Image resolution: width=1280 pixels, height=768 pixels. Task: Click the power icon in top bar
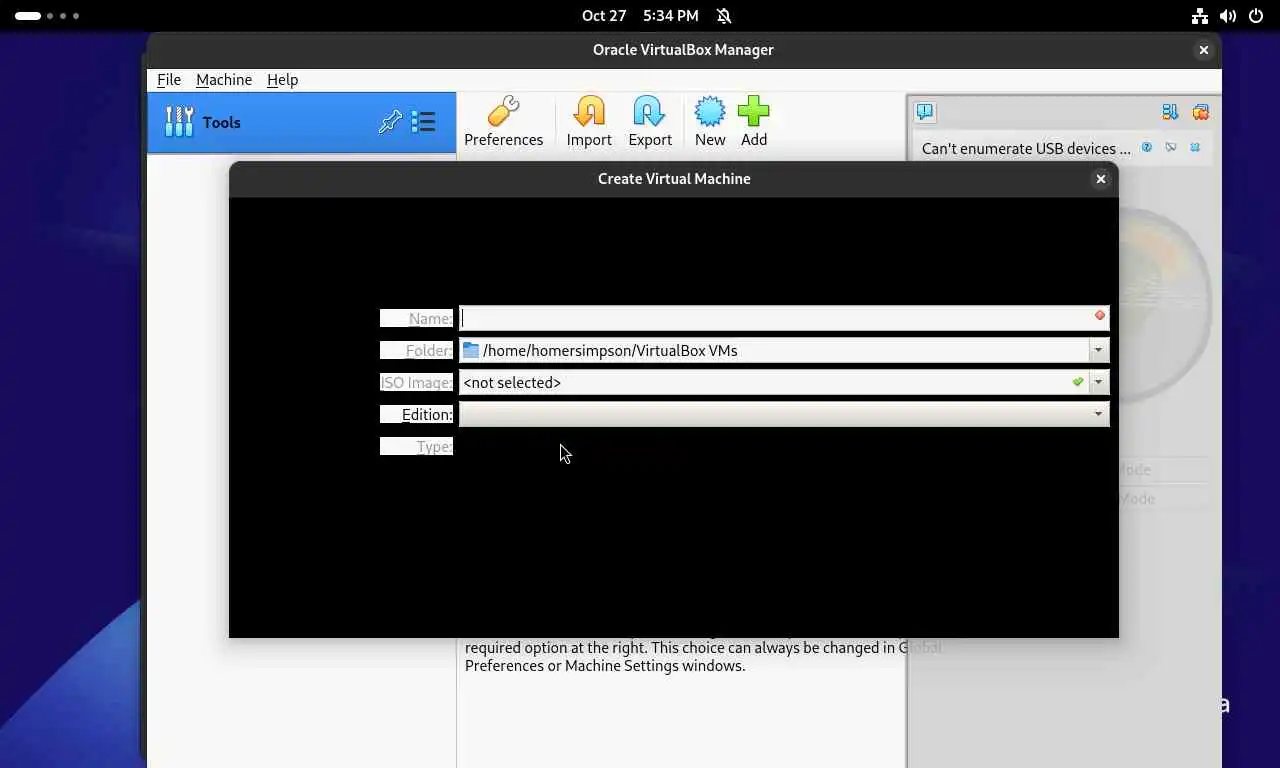(1256, 16)
